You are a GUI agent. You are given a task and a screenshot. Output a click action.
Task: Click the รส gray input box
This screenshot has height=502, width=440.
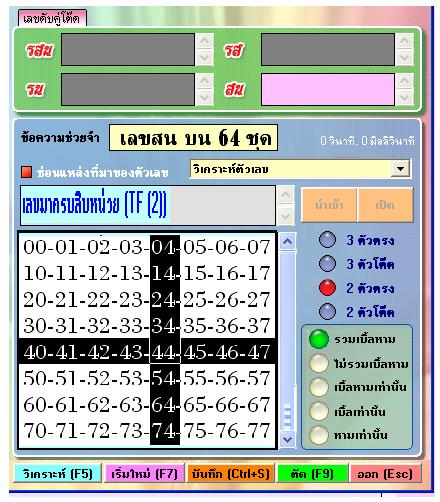(x=328, y=50)
